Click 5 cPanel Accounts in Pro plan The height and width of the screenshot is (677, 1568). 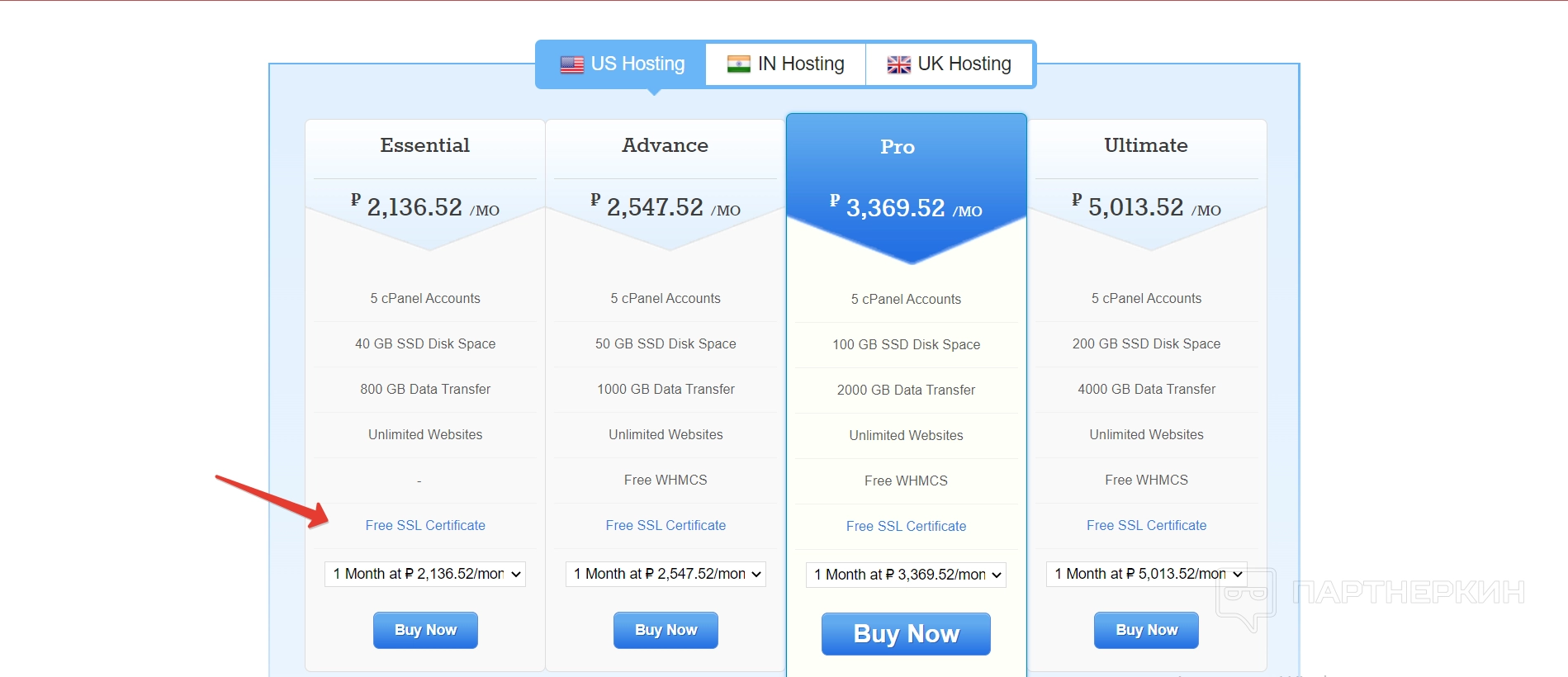pos(906,299)
